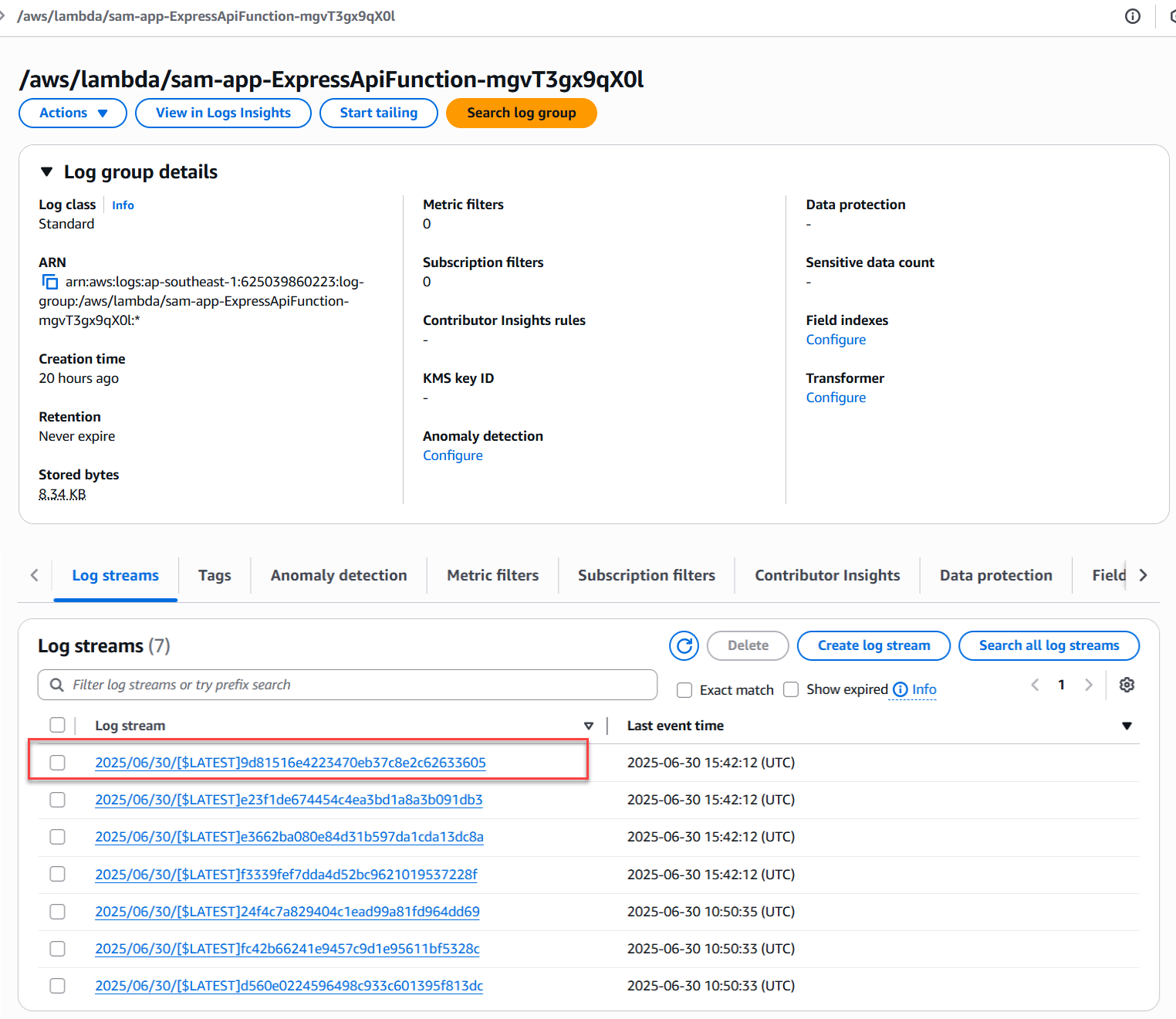
Task: Select all log streams with the header checkbox
Action: 57,725
